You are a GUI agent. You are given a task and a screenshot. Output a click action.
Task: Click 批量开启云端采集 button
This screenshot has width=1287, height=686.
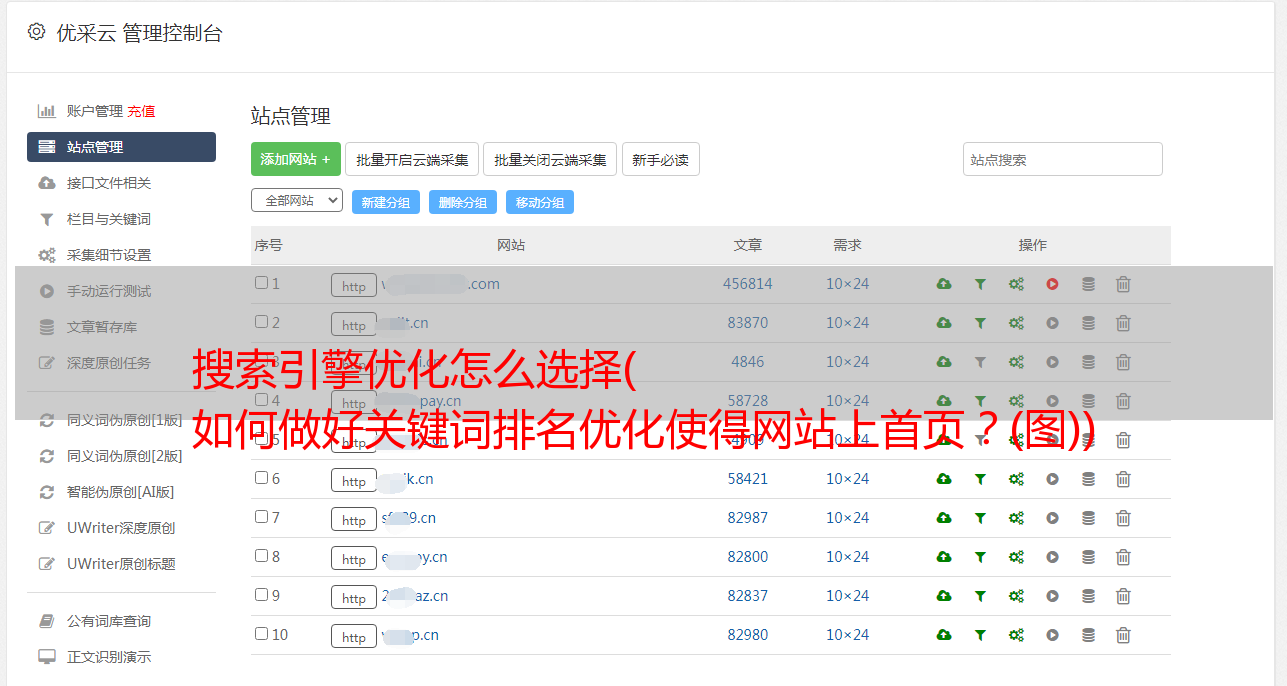pos(412,159)
